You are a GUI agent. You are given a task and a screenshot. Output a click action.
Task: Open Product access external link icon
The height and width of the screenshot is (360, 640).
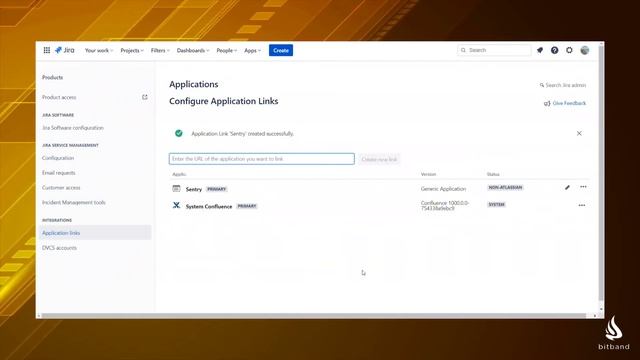[x=144, y=97]
